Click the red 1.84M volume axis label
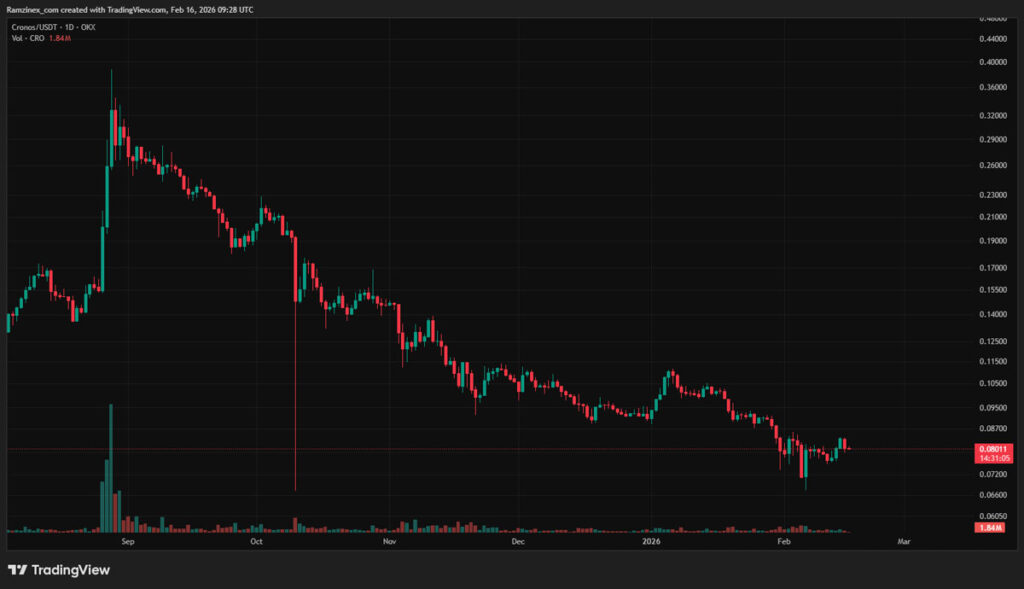Viewport: 1024px width, 589px height. 991,527
